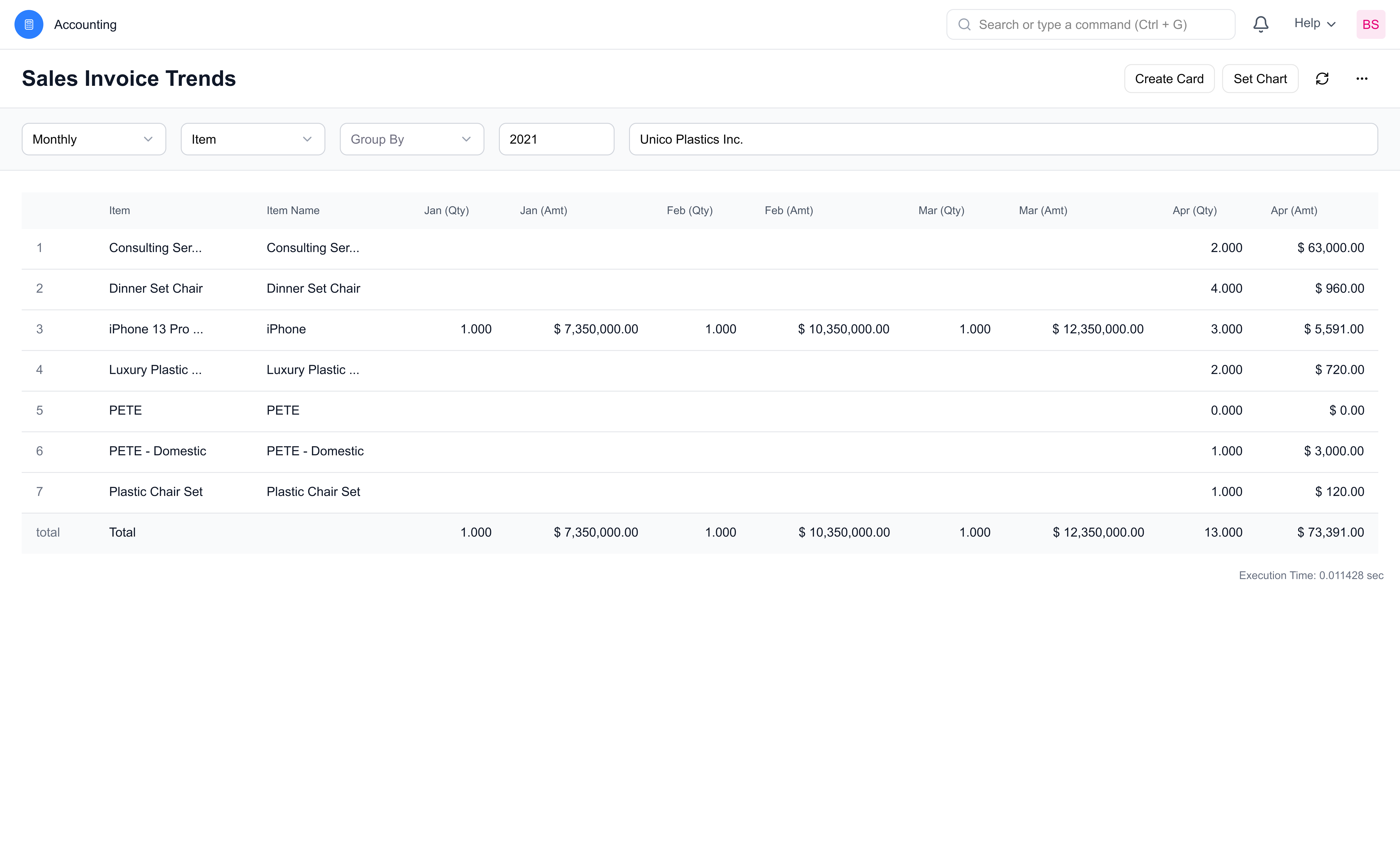Click the Item Name column header
1400x860 pixels.
pos(293,210)
